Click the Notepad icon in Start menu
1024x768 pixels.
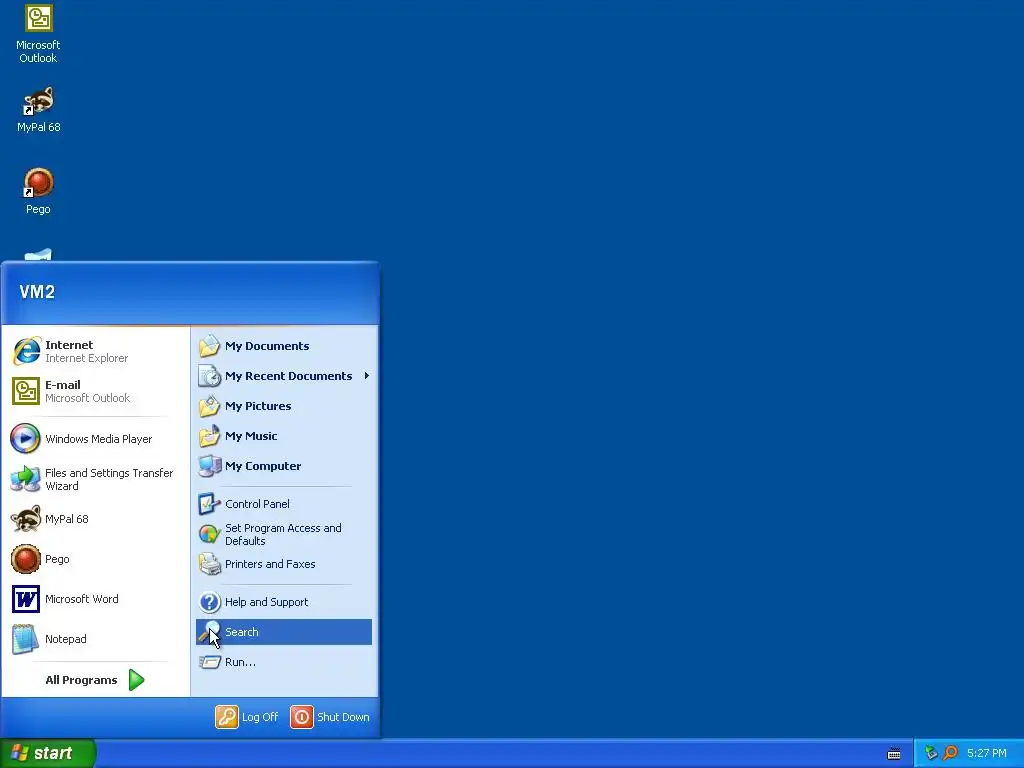click(25, 639)
